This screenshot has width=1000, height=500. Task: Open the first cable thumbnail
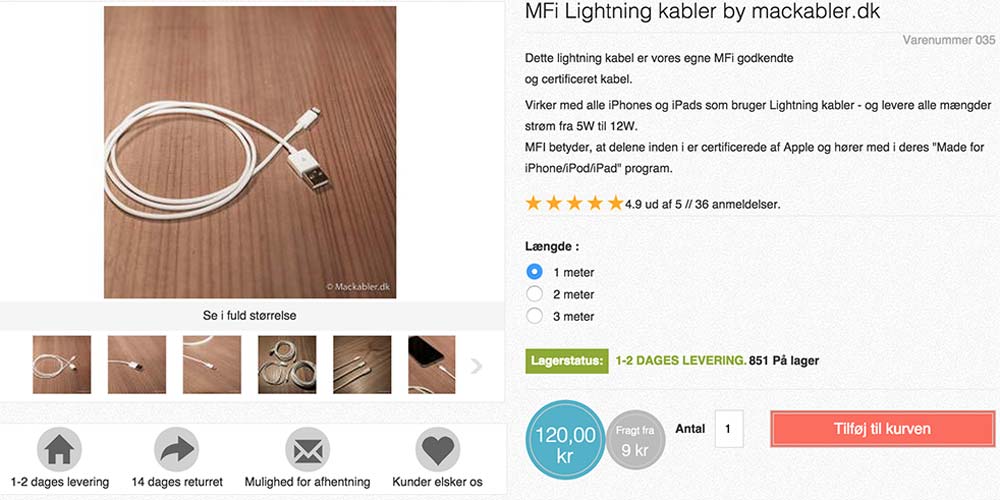(62, 365)
